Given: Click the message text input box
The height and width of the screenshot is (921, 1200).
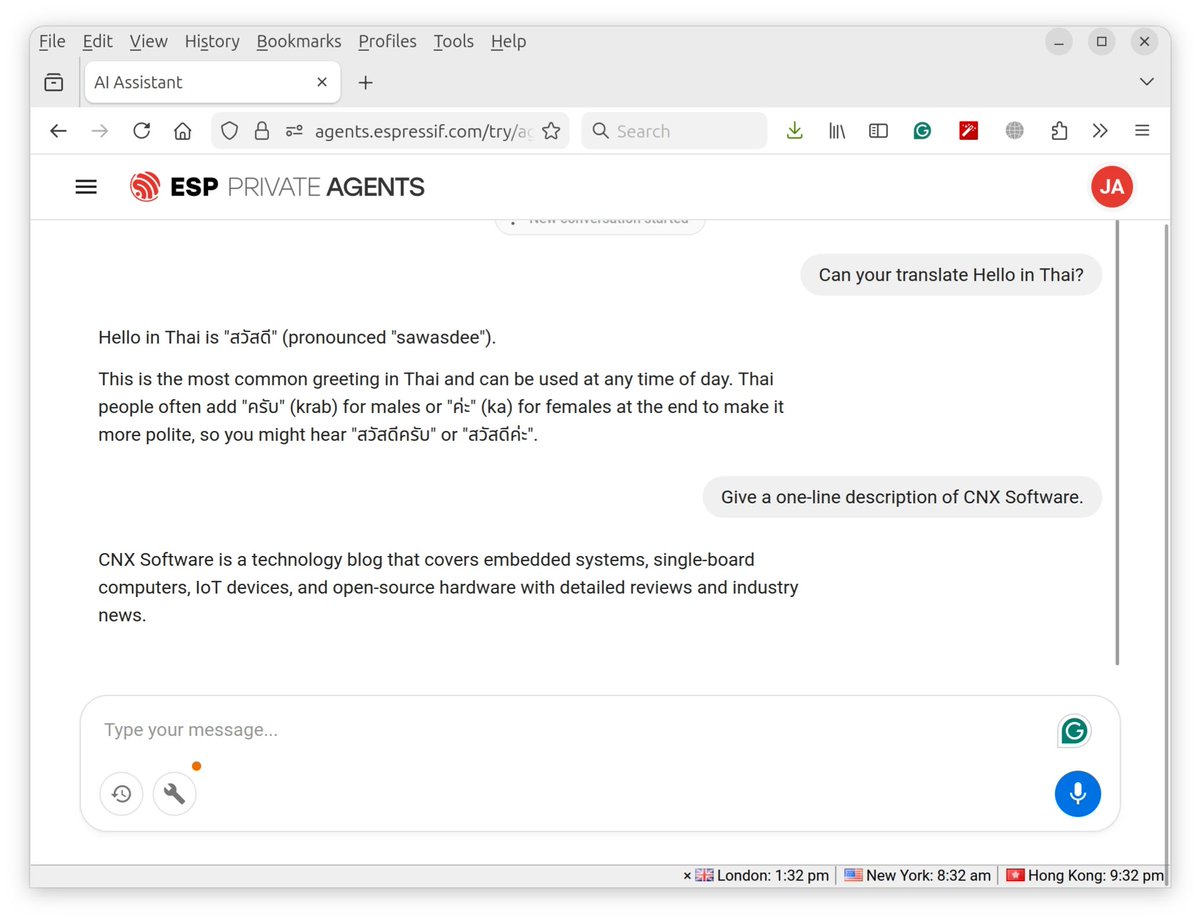Looking at the screenshot, I should tap(570, 730).
